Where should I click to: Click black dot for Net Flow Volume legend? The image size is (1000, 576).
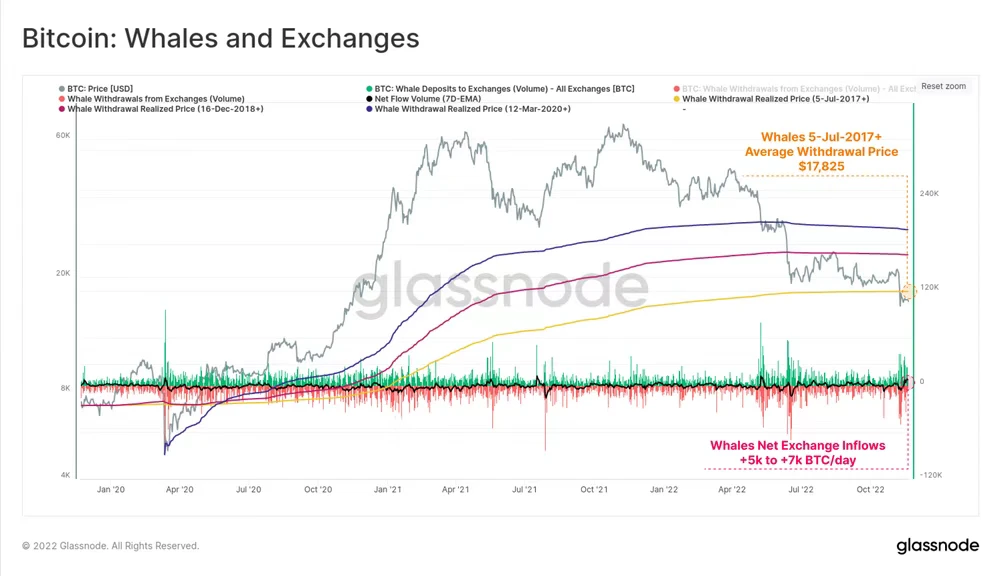pyautogui.click(x=369, y=99)
